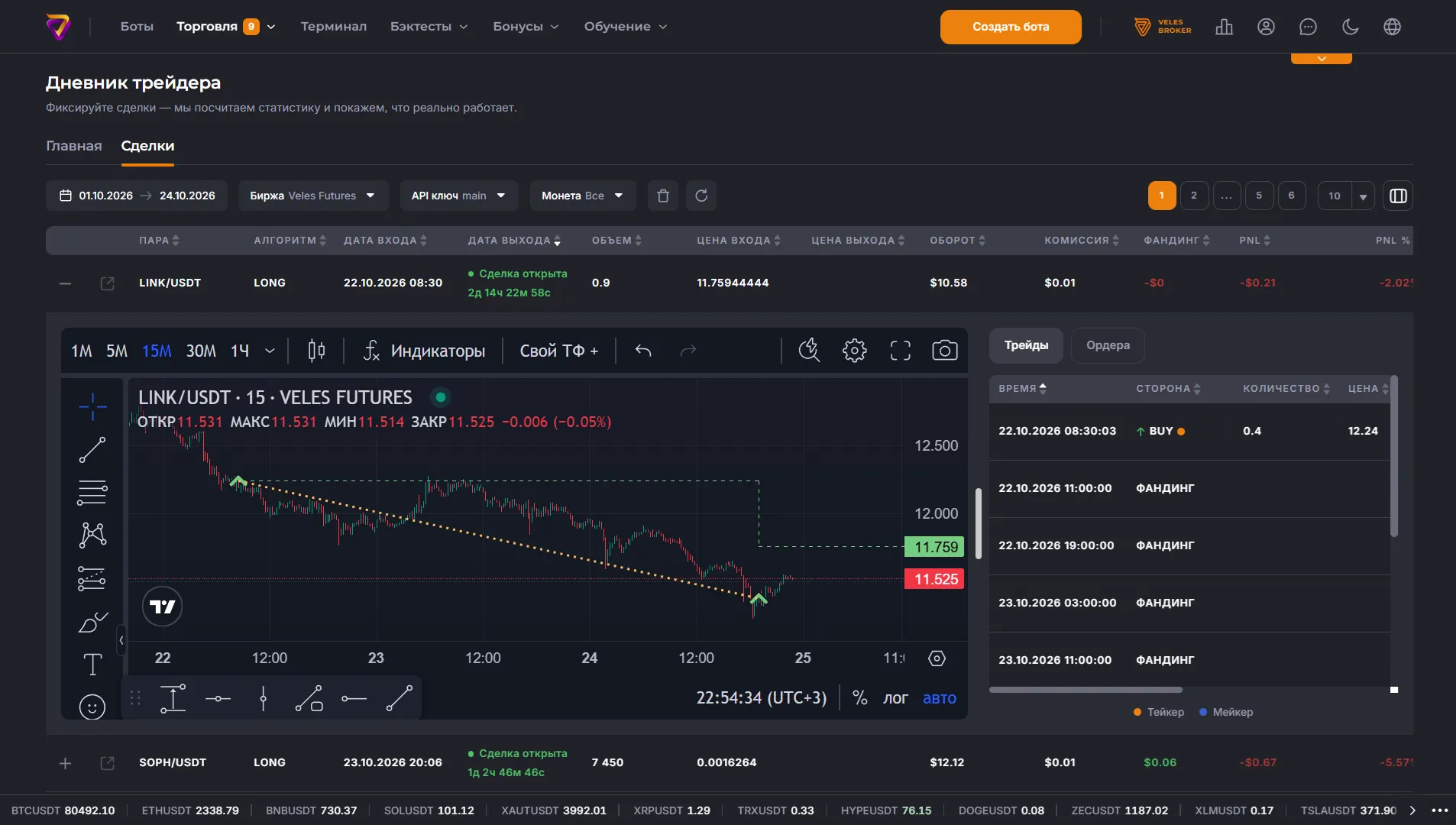Expand the SOPH/USDT deal row
Image resolution: width=1456 pixels, height=825 pixels.
click(x=66, y=763)
